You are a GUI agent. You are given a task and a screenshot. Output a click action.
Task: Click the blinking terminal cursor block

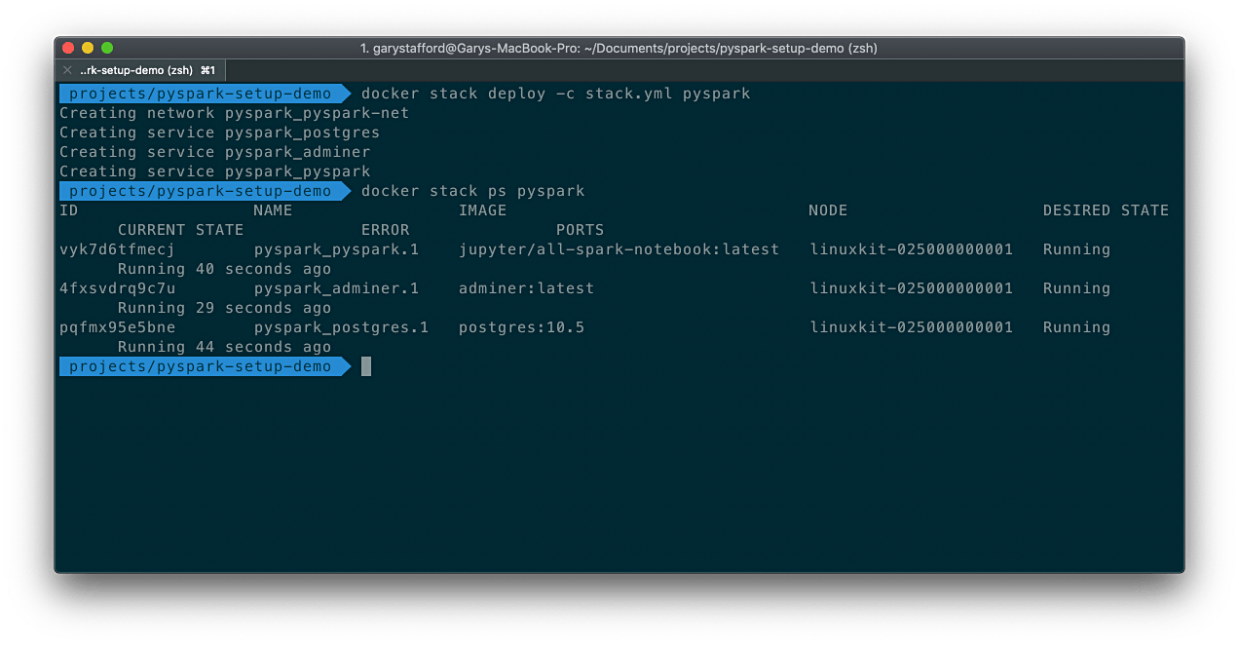pyautogui.click(x=367, y=366)
